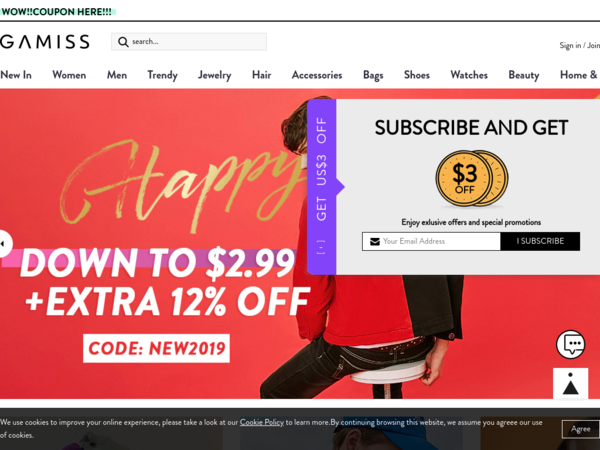
Task: Click the GAMISS logo
Action: pos(45,41)
